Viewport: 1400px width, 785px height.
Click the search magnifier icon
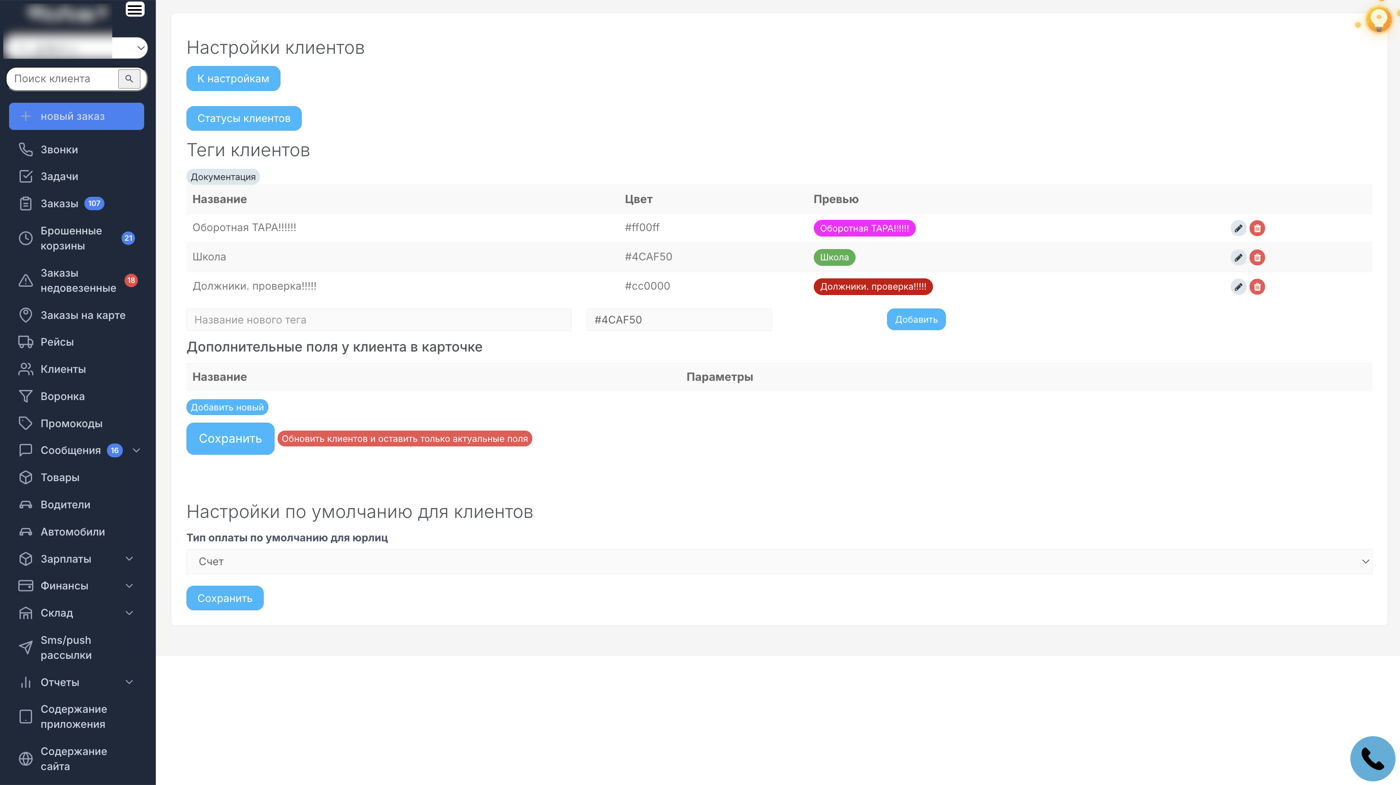click(x=129, y=79)
